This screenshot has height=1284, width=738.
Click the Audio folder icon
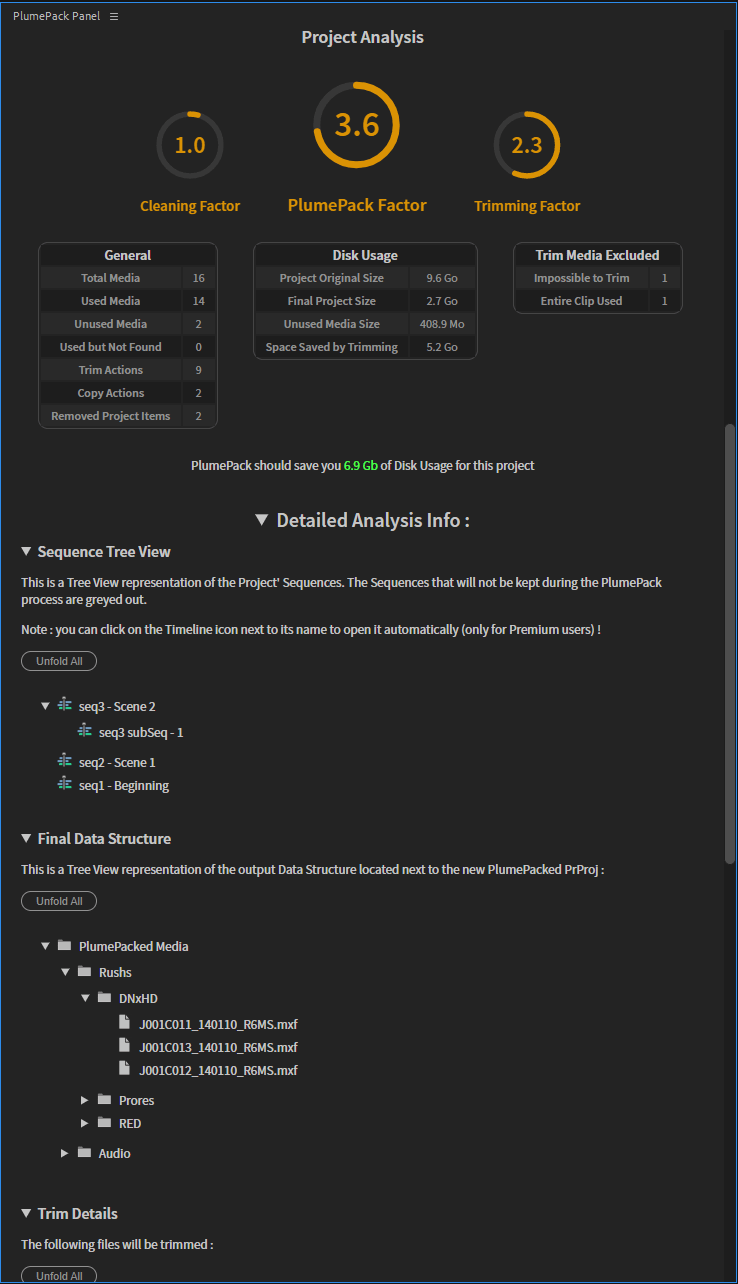[x=85, y=1152]
